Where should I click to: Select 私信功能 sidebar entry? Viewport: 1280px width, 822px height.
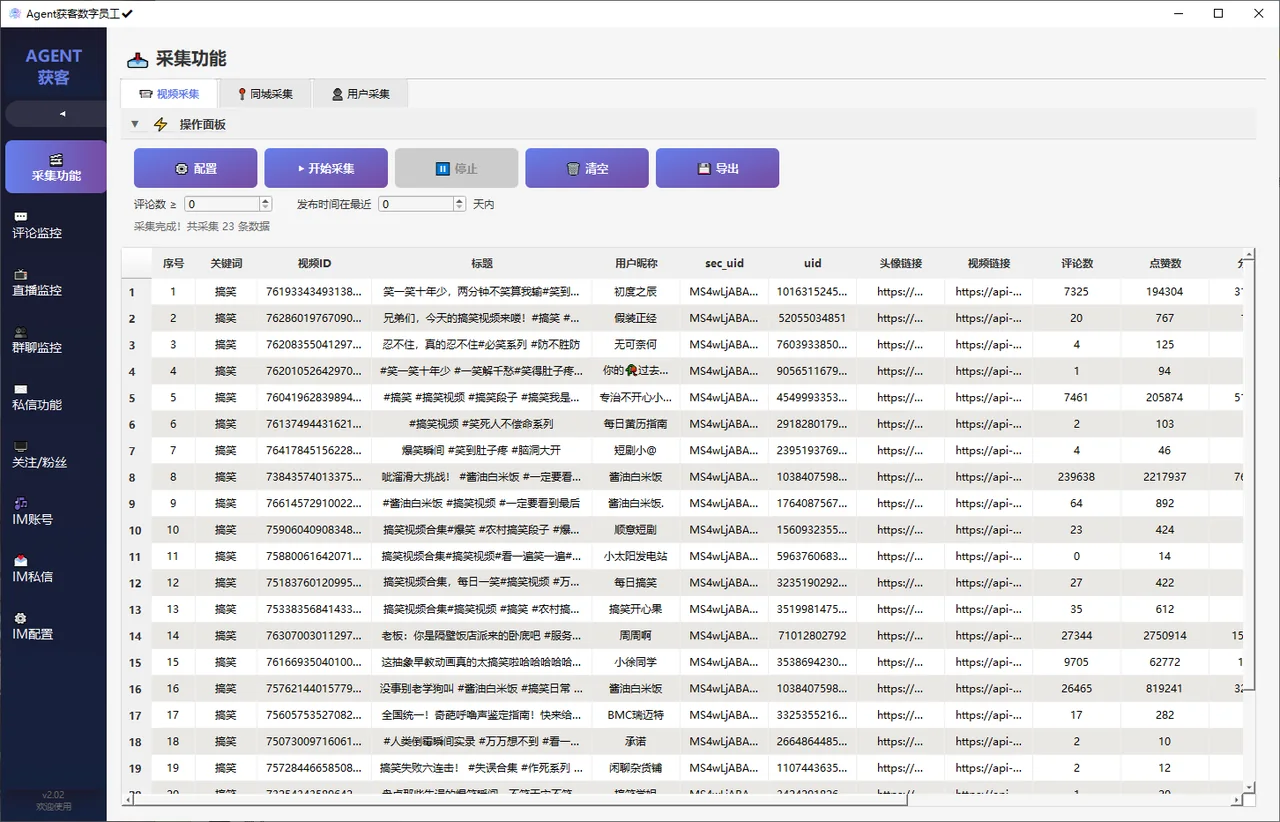click(x=37, y=397)
